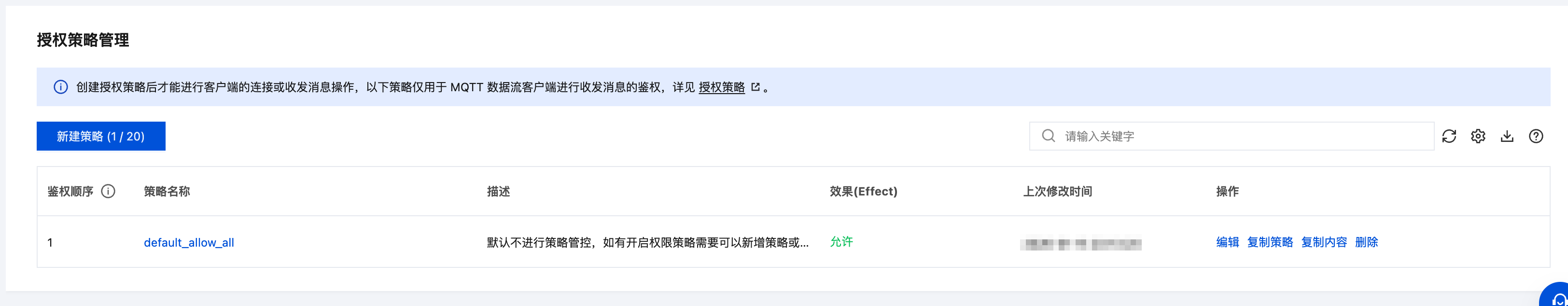The width and height of the screenshot is (1568, 306).
Task: Click the 上次修改时间 column header
Action: click(1057, 192)
